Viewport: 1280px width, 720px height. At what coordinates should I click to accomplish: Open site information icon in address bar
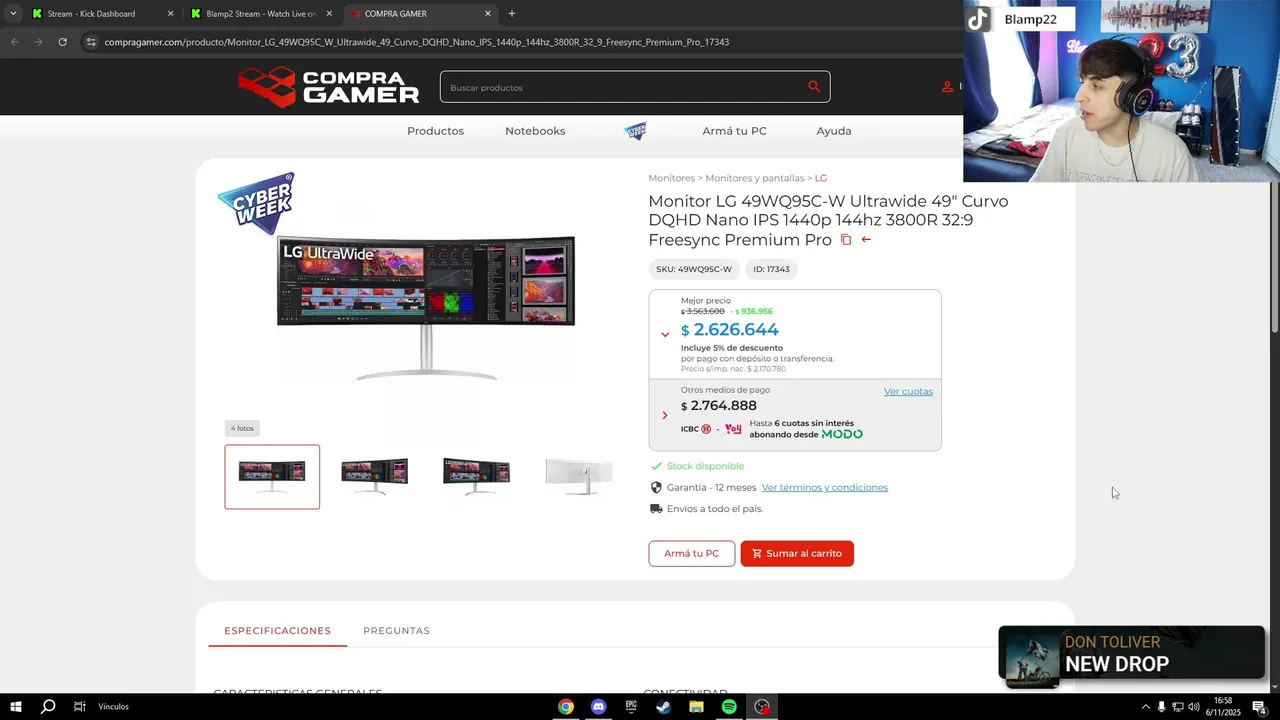pyautogui.click(x=91, y=42)
